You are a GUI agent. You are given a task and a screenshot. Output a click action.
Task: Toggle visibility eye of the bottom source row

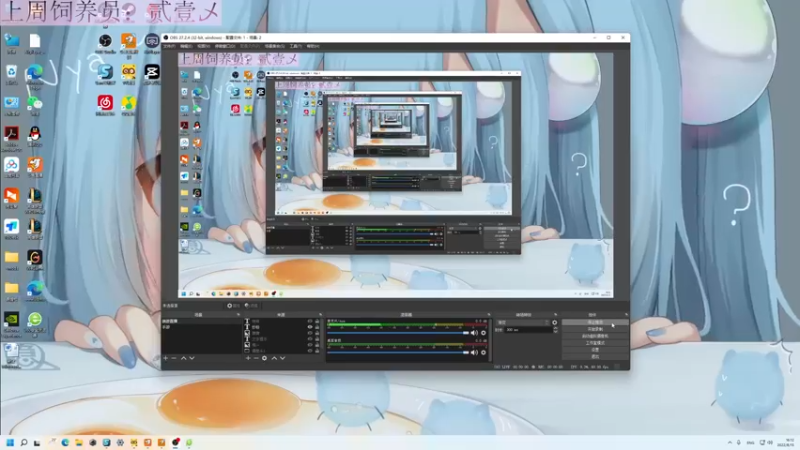tap(310, 351)
